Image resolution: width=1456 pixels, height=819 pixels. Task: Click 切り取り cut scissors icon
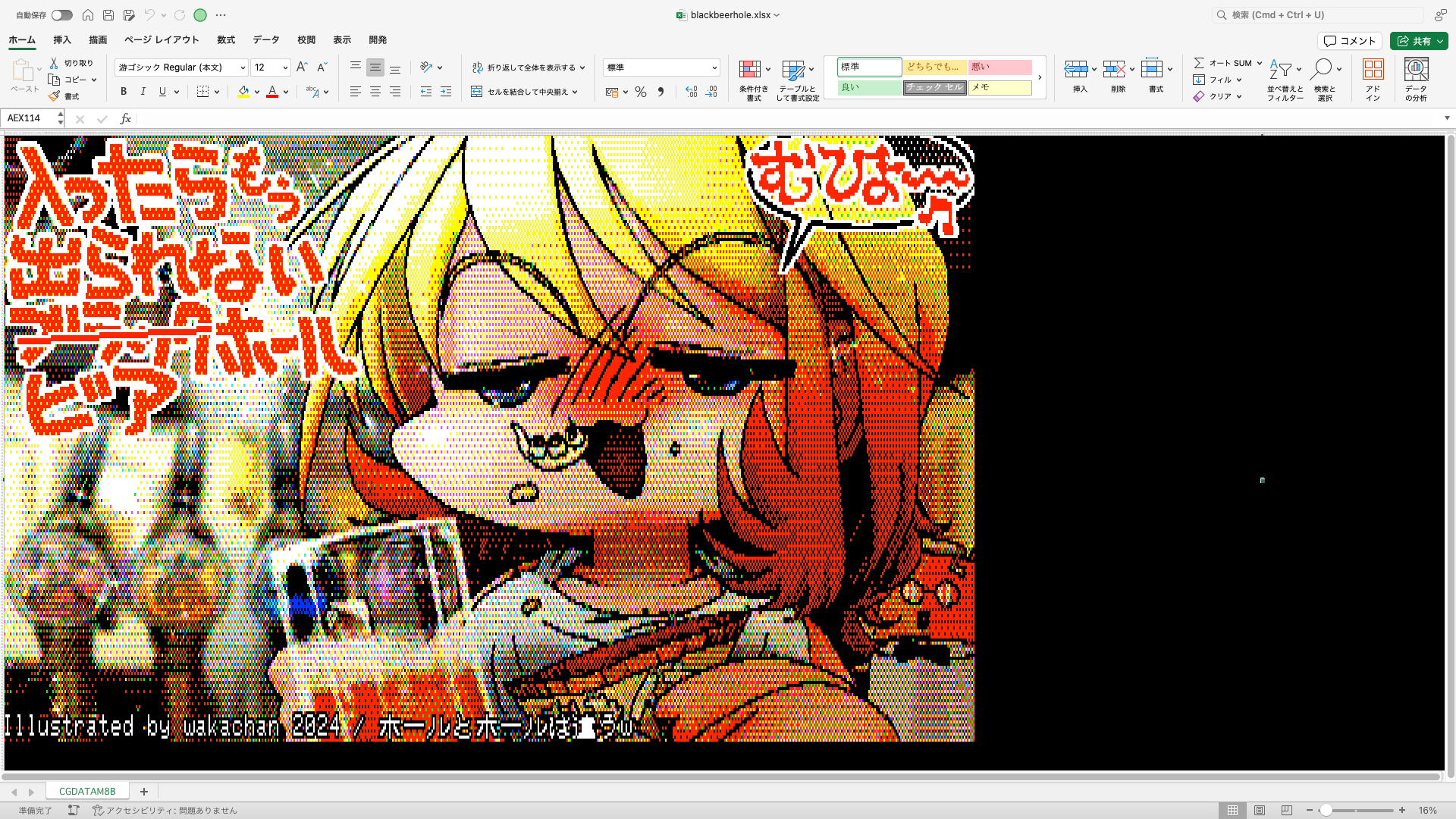pyautogui.click(x=54, y=63)
